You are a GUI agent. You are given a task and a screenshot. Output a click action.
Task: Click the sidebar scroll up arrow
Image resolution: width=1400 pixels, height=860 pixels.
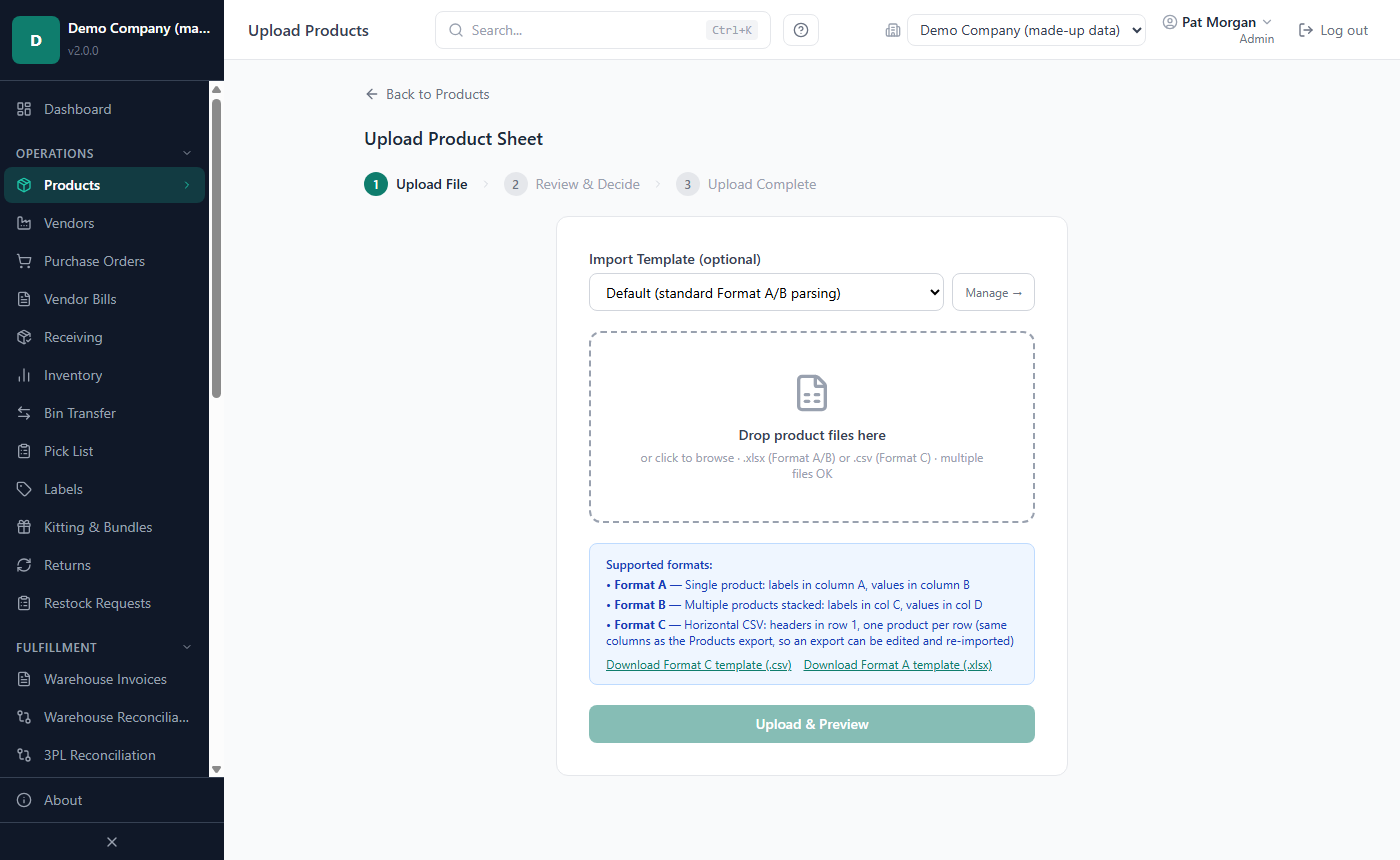[x=216, y=90]
